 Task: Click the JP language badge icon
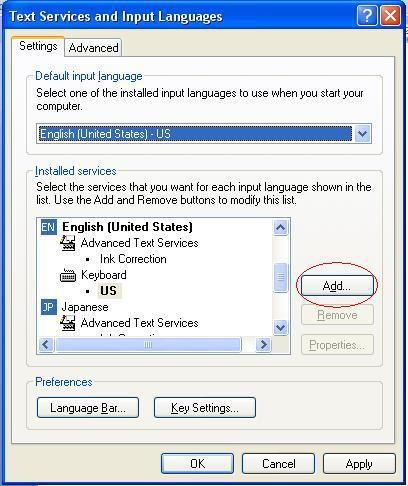pyautogui.click(x=48, y=307)
